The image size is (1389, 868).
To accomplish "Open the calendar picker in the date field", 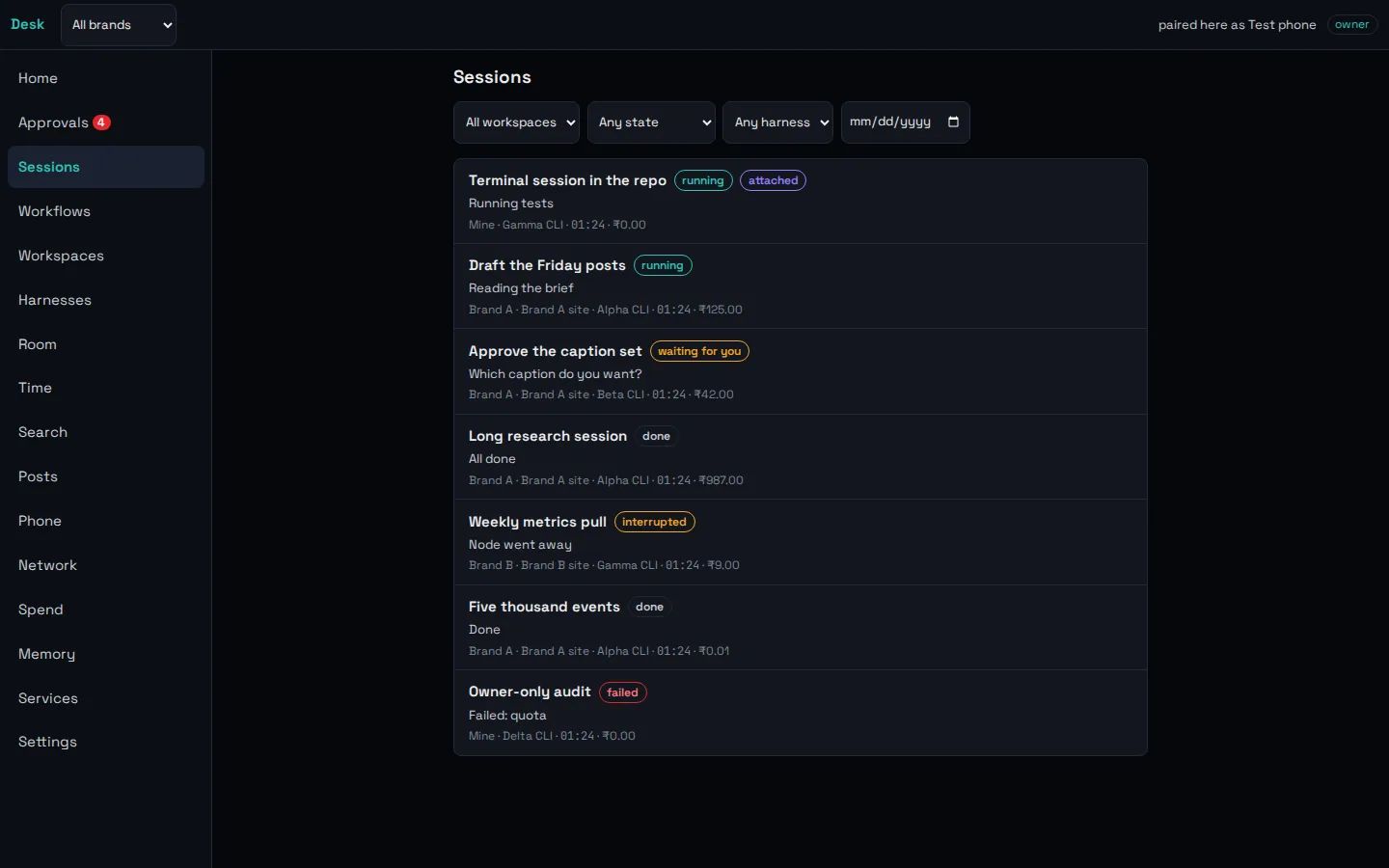I will click(x=953, y=122).
